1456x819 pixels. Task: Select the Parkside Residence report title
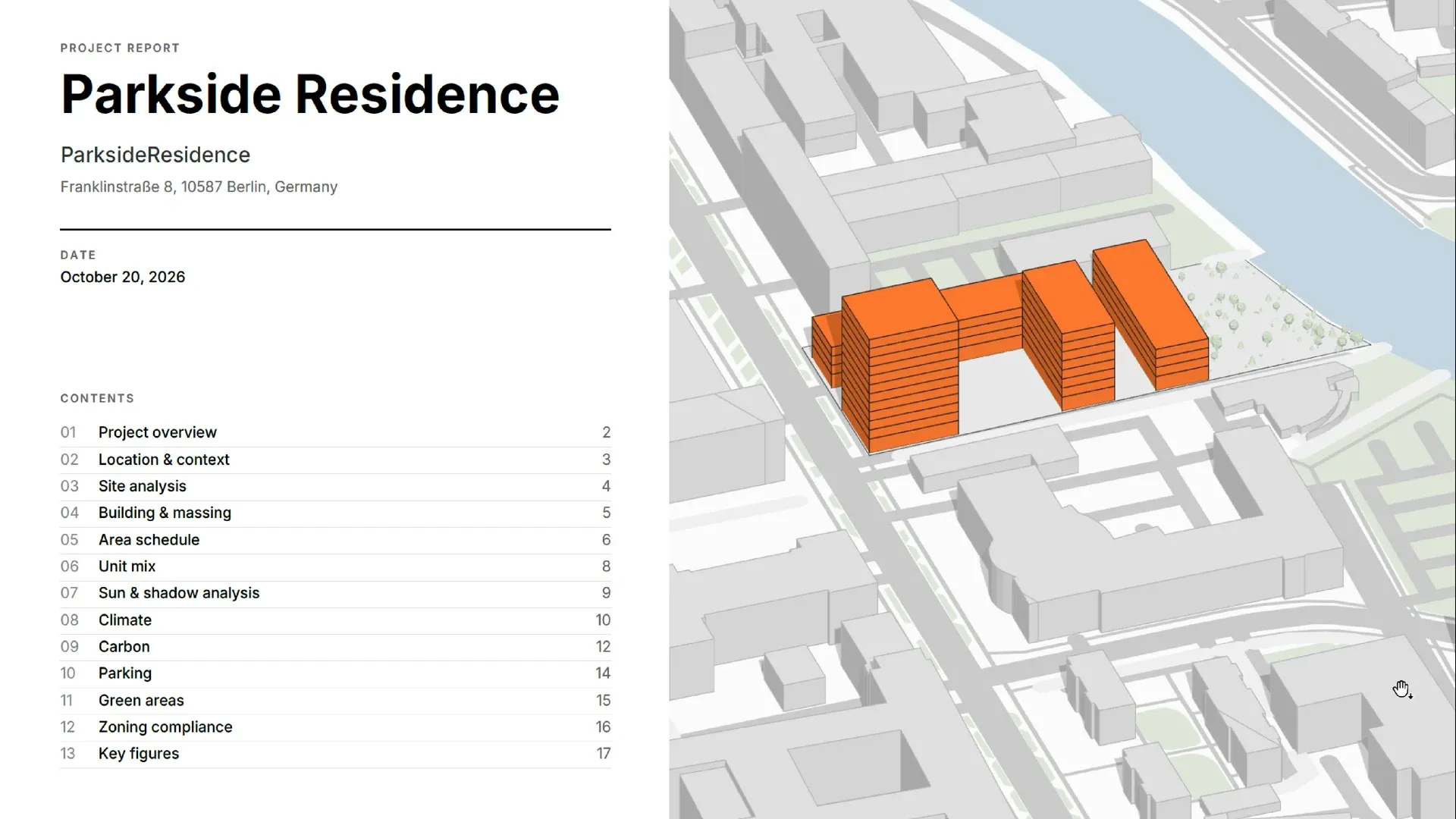click(x=310, y=95)
